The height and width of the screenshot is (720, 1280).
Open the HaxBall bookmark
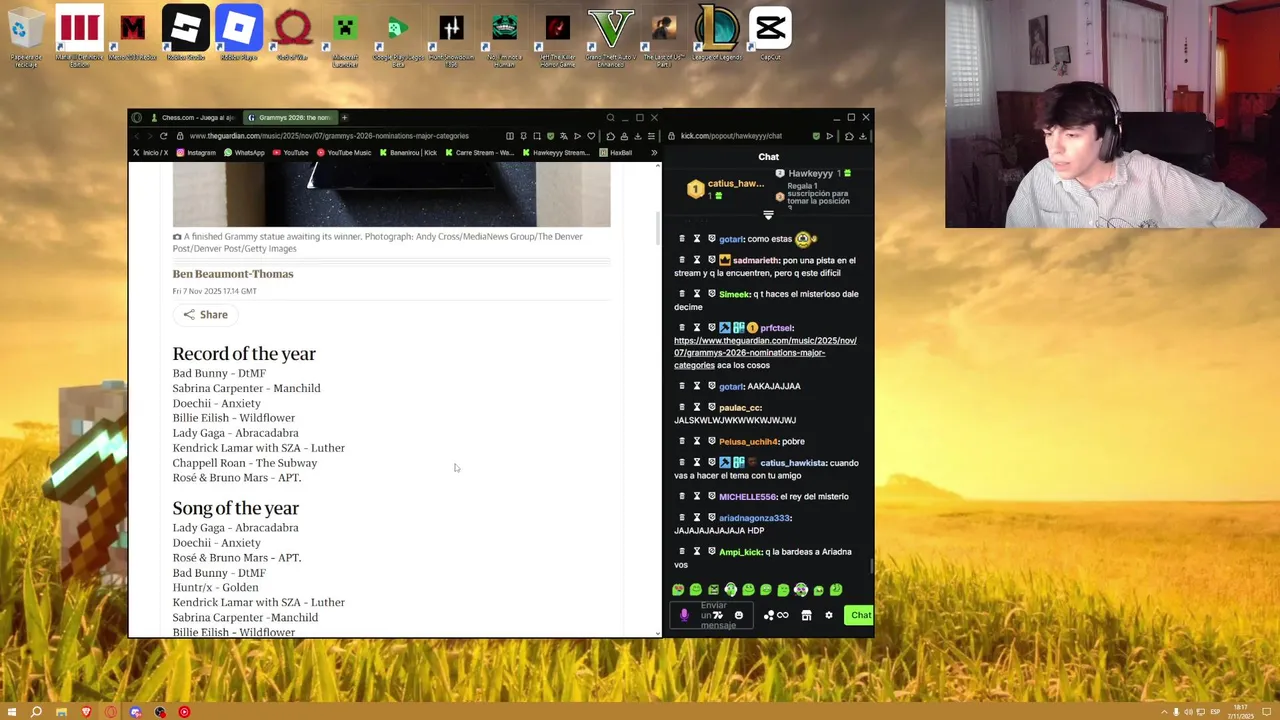[616, 153]
